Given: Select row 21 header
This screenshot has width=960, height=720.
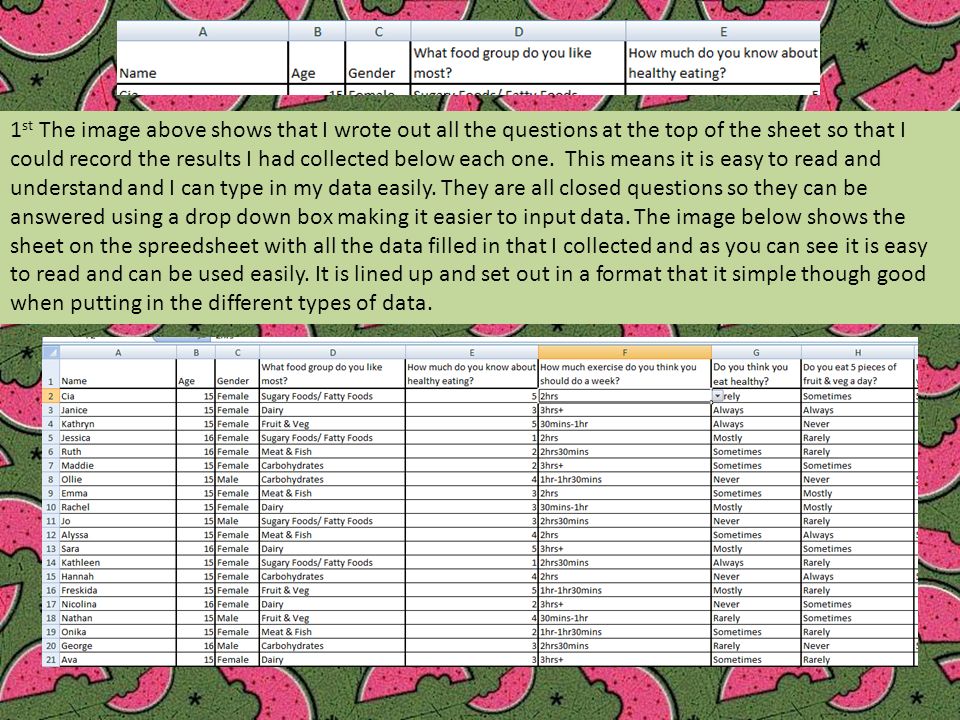Looking at the screenshot, I should [x=51, y=659].
